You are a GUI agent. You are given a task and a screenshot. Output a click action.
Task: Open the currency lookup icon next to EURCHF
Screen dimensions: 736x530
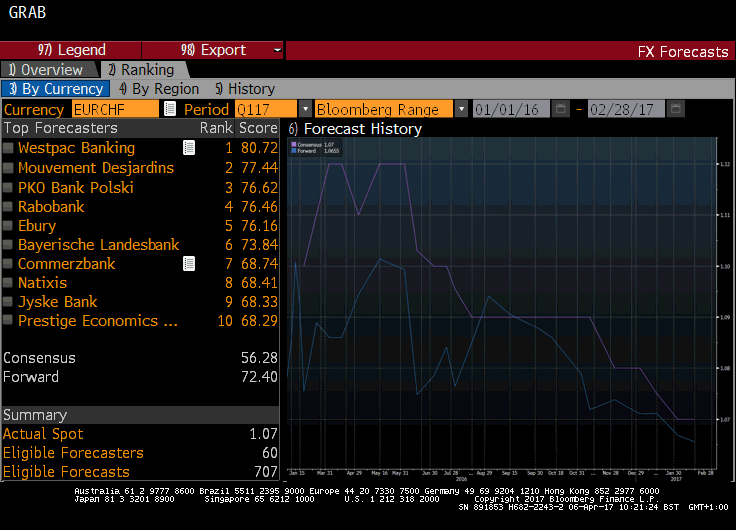click(170, 109)
